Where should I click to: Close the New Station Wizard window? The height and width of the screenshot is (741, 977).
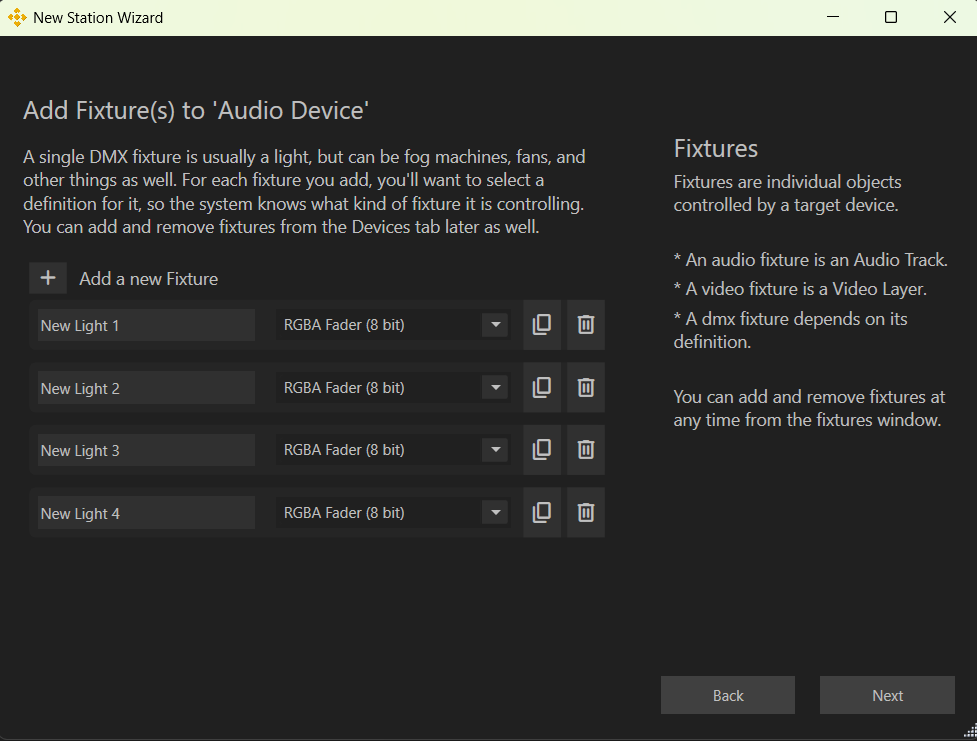click(950, 17)
